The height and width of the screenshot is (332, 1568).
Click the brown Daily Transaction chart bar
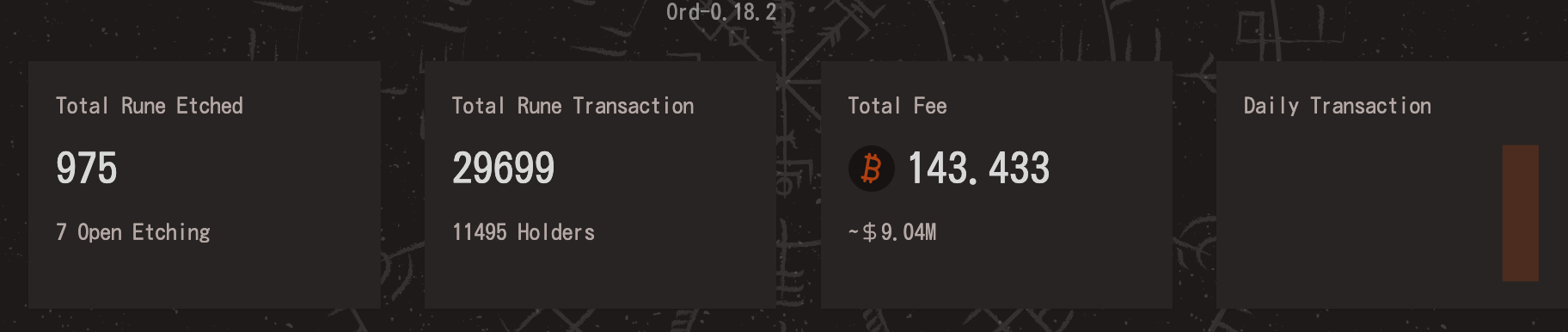coord(1520,212)
